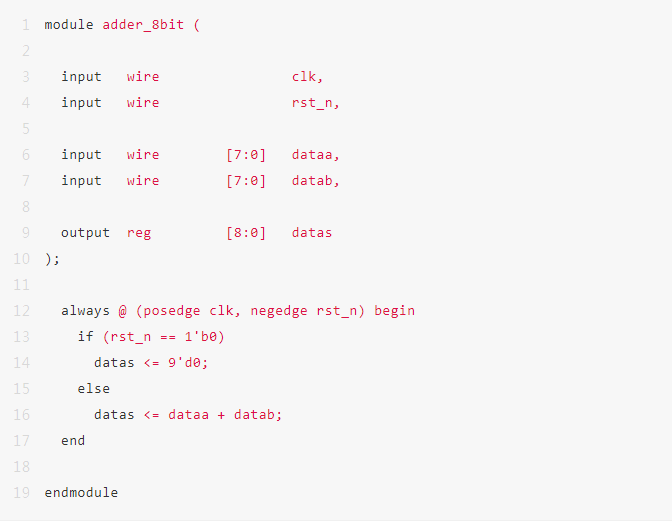Click the else keyword

93,389
